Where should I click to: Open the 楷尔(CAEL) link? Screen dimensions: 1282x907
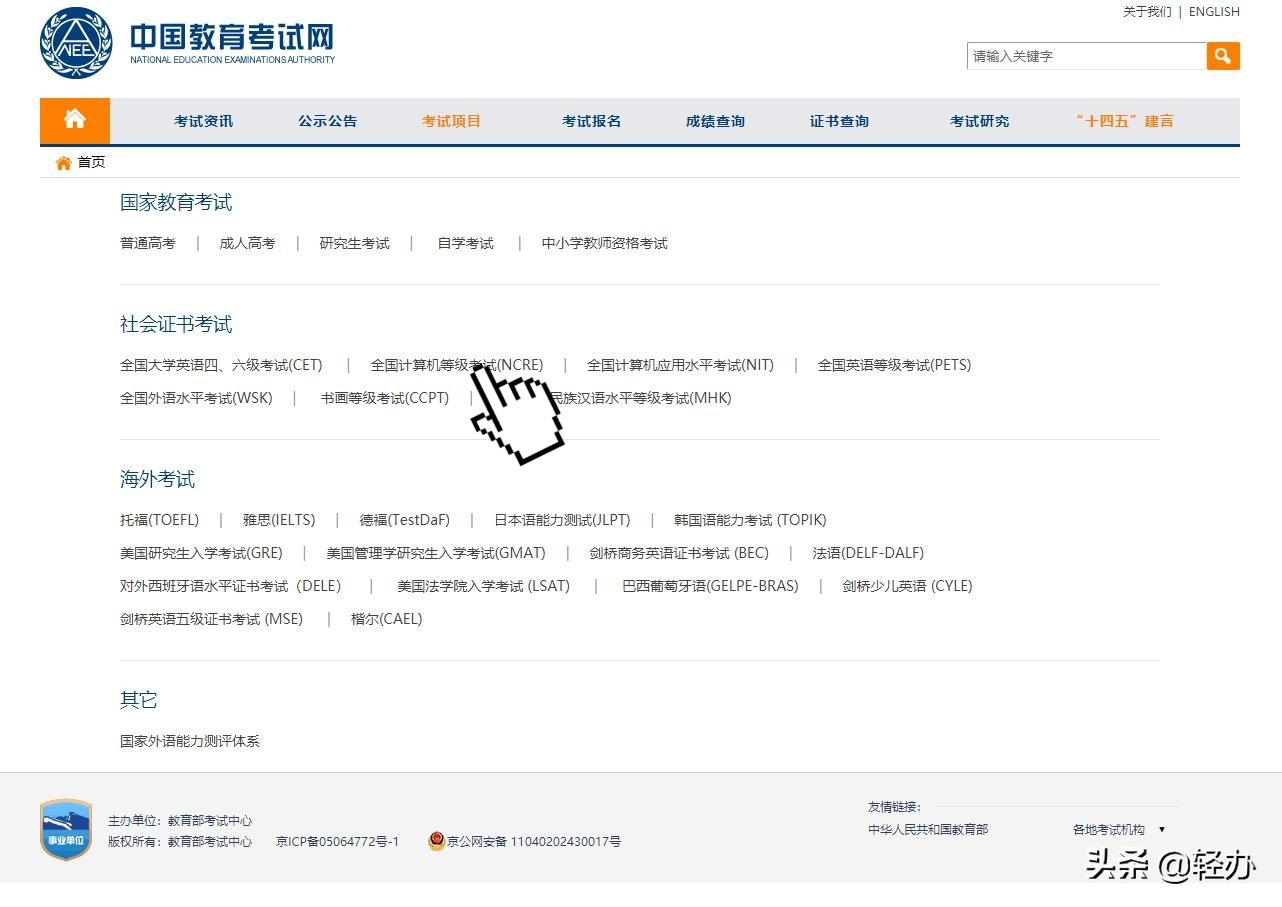coord(387,619)
